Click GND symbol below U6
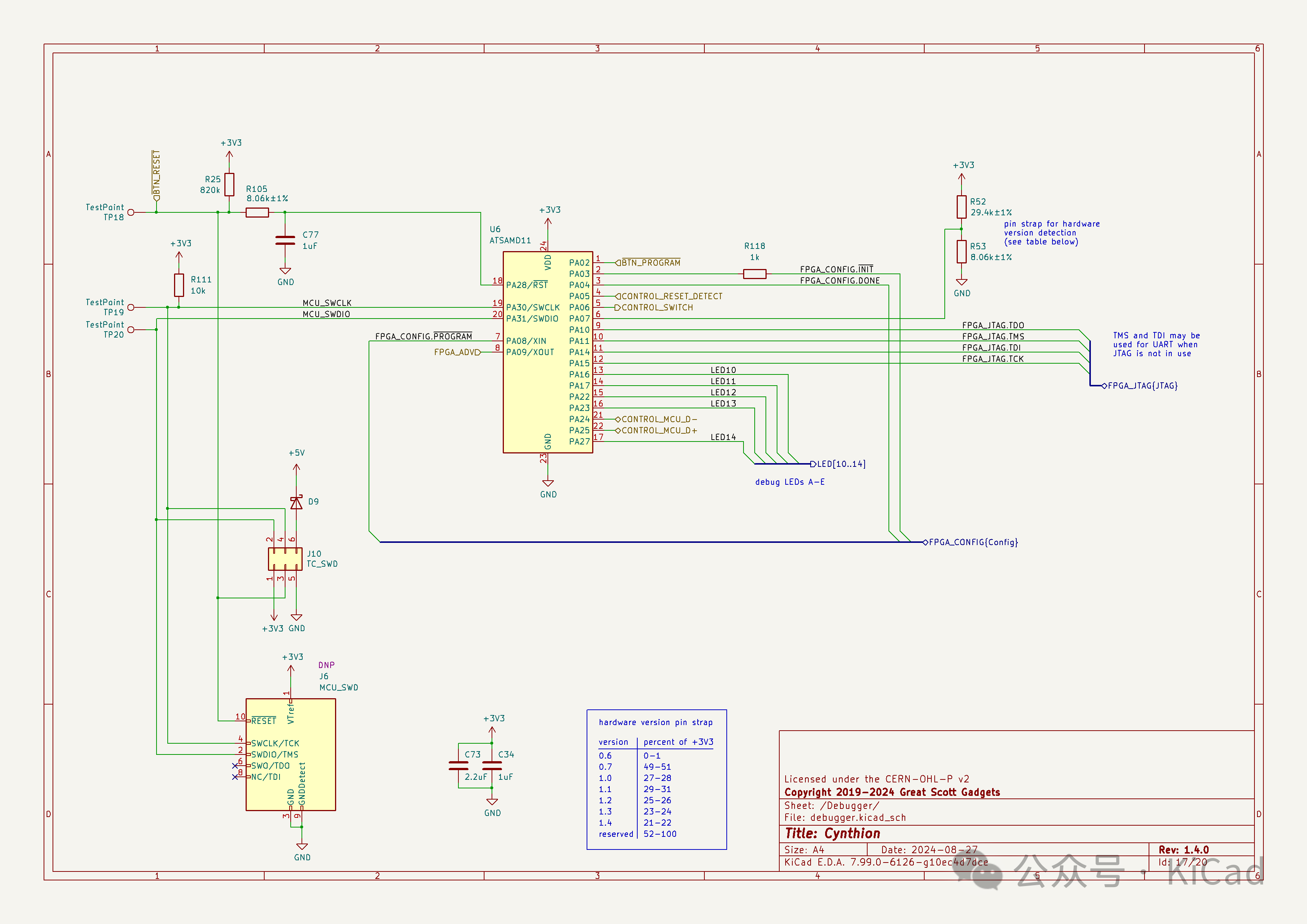This screenshot has width=1307, height=924. (547, 484)
